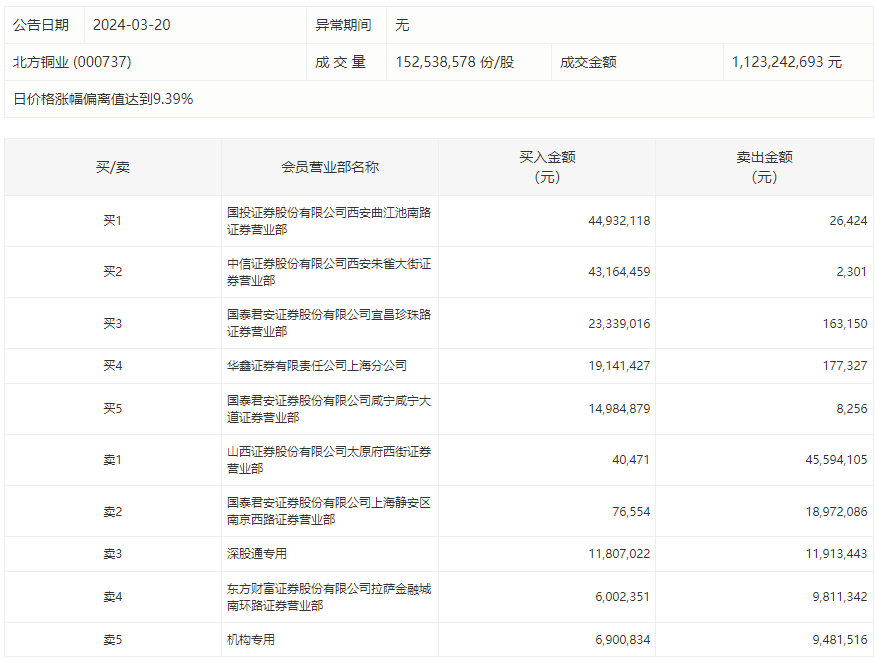Screen dimensions: 876x660
Task: Click sell amount 163,150
Action: 845,324
